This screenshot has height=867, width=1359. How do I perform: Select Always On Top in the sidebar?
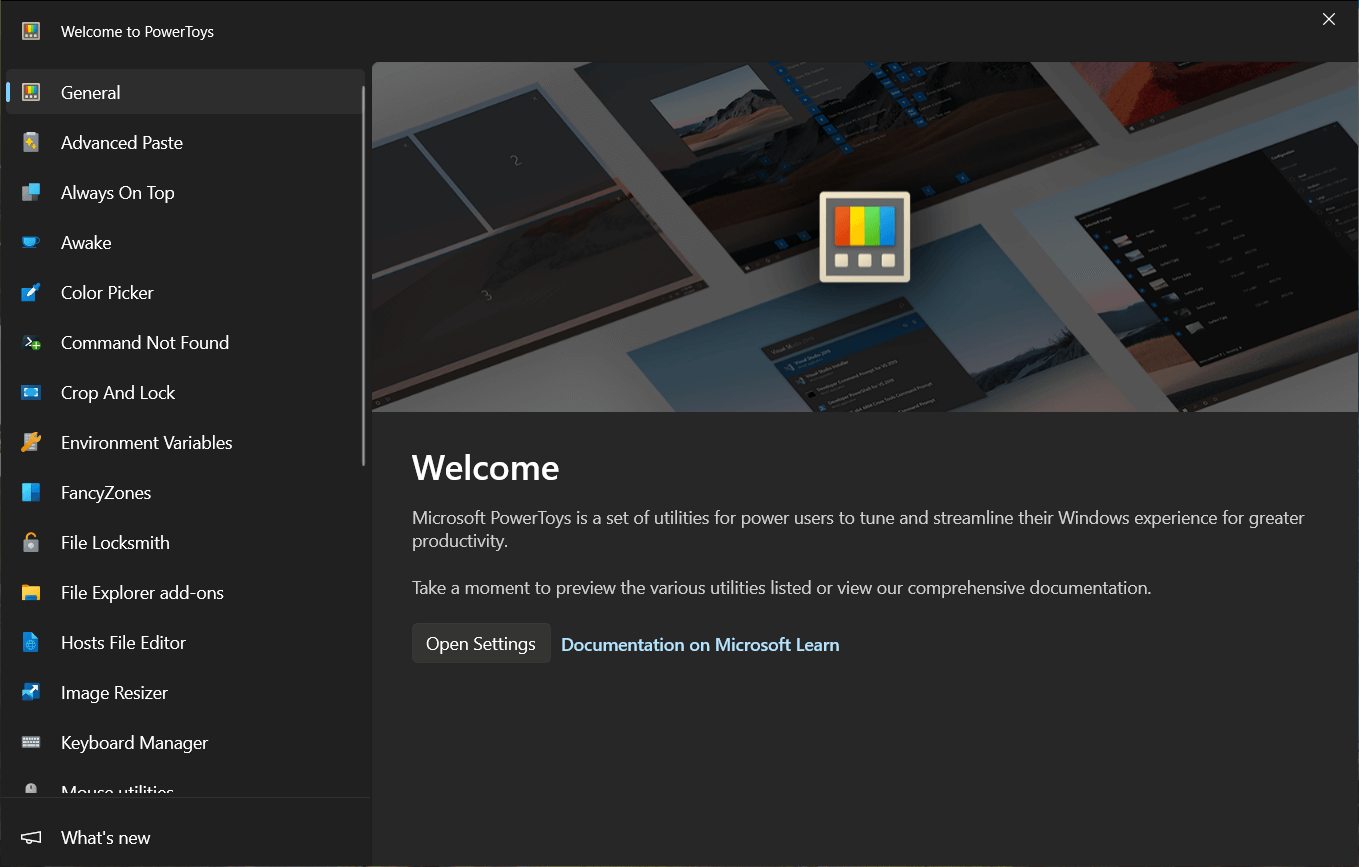(x=117, y=192)
